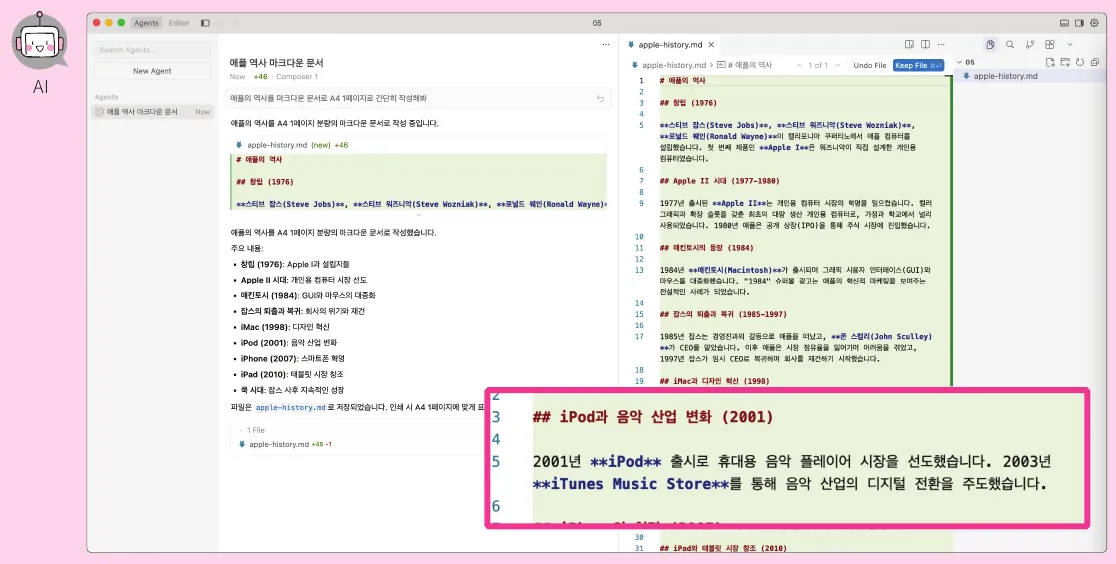The image size is (1116, 564).
Task: Switch to the Editor tab
Action: (x=179, y=23)
